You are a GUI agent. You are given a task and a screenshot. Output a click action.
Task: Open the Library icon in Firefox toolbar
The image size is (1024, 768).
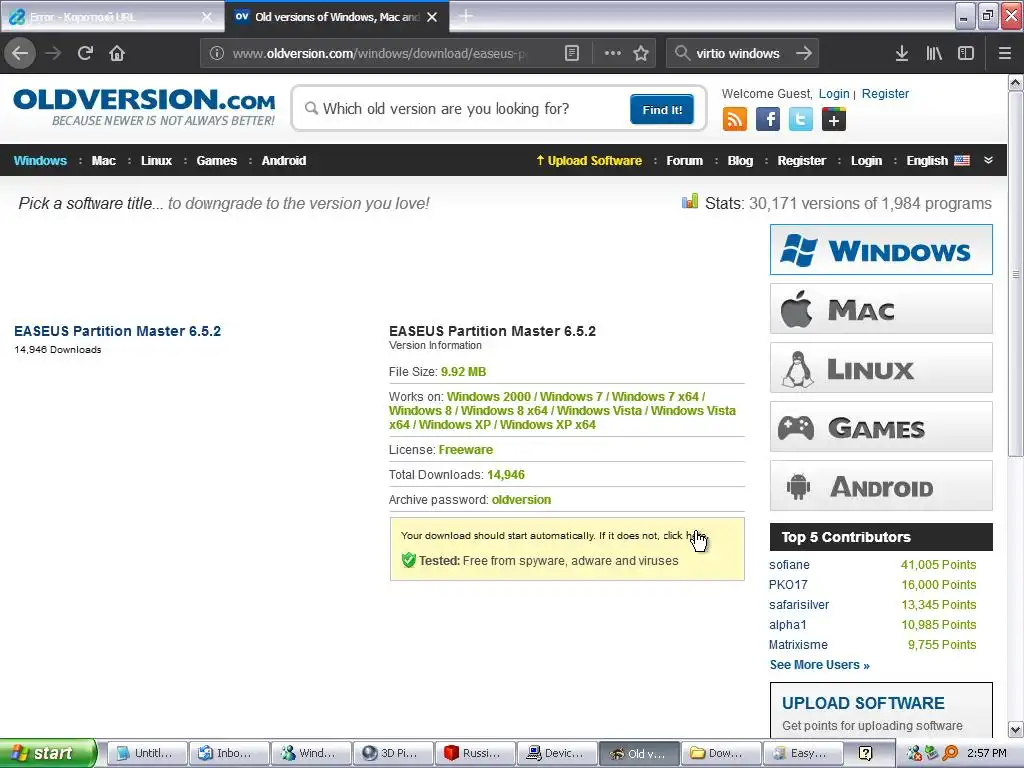point(934,53)
